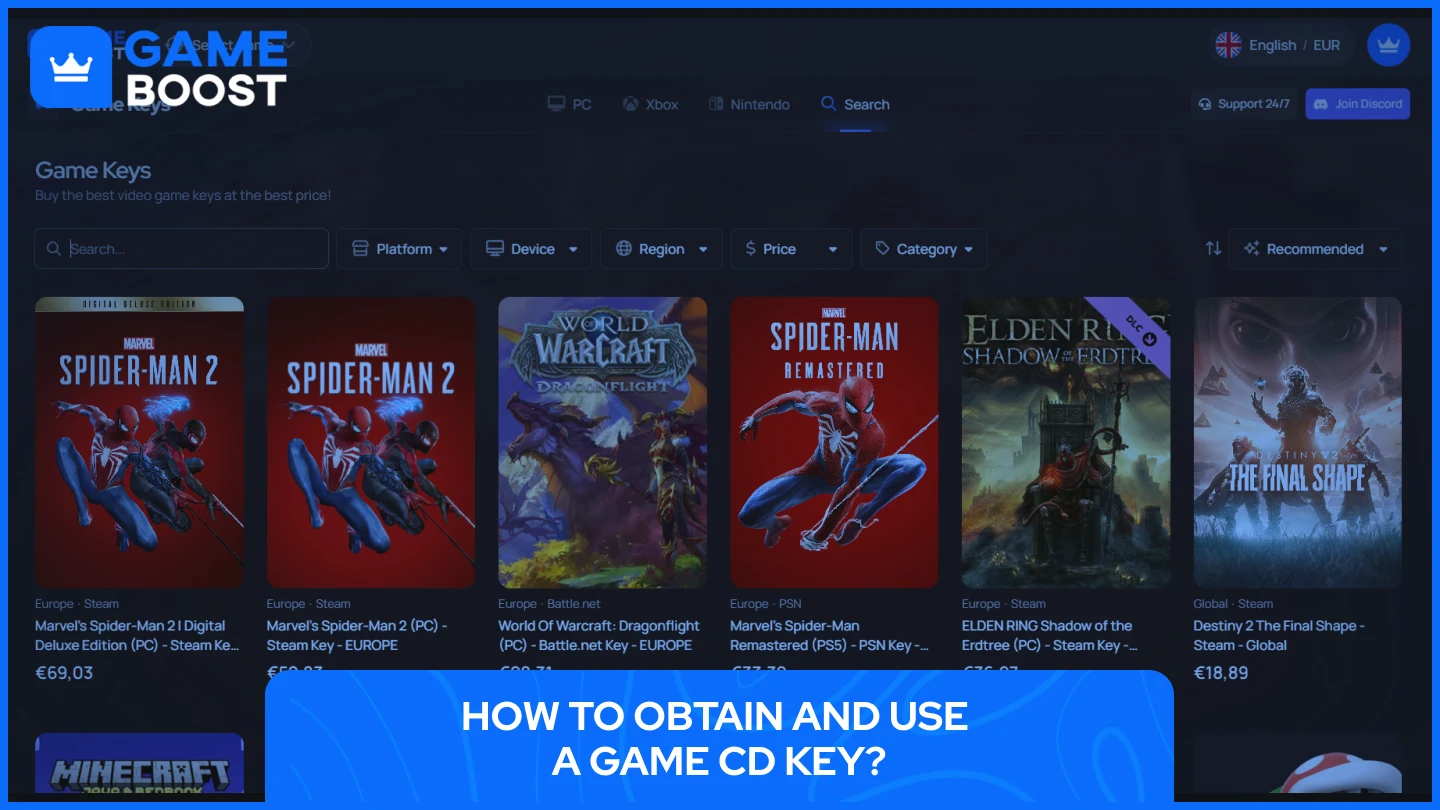
Task: Select the Search tab
Action: [x=855, y=104]
